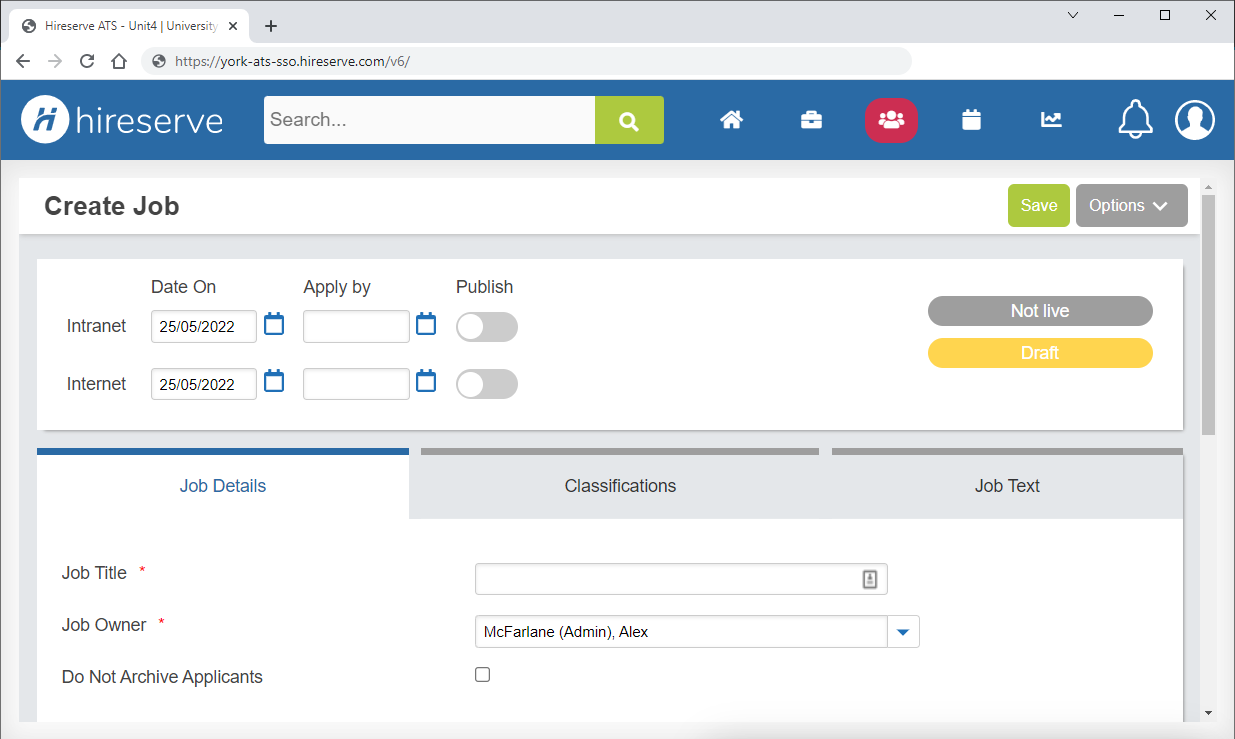
Task: Open the Job Owner dropdown arrow
Action: pos(903,632)
